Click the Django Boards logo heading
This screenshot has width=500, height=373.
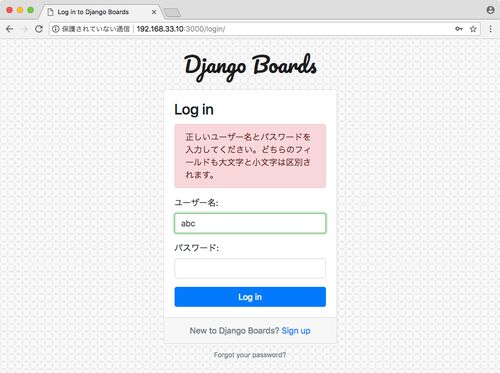[x=251, y=67]
